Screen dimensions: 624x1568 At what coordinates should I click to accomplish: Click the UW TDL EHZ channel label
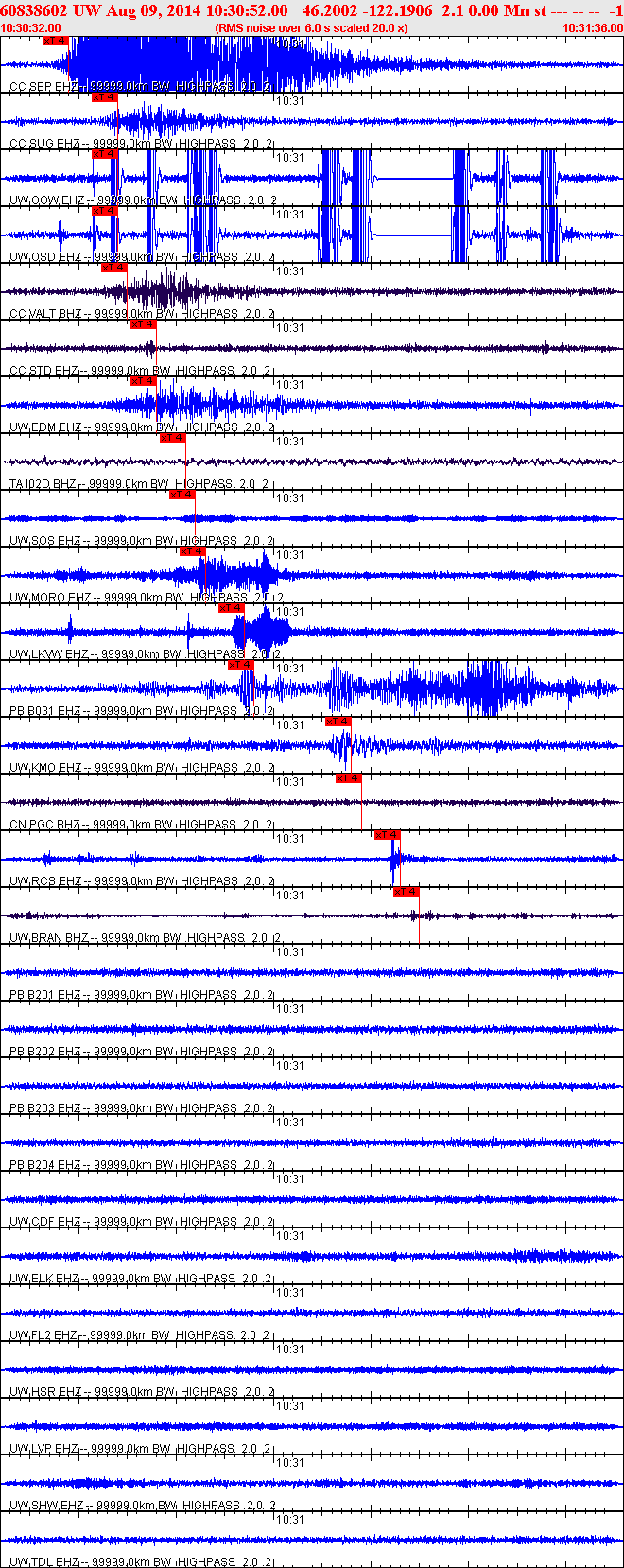point(44,1562)
